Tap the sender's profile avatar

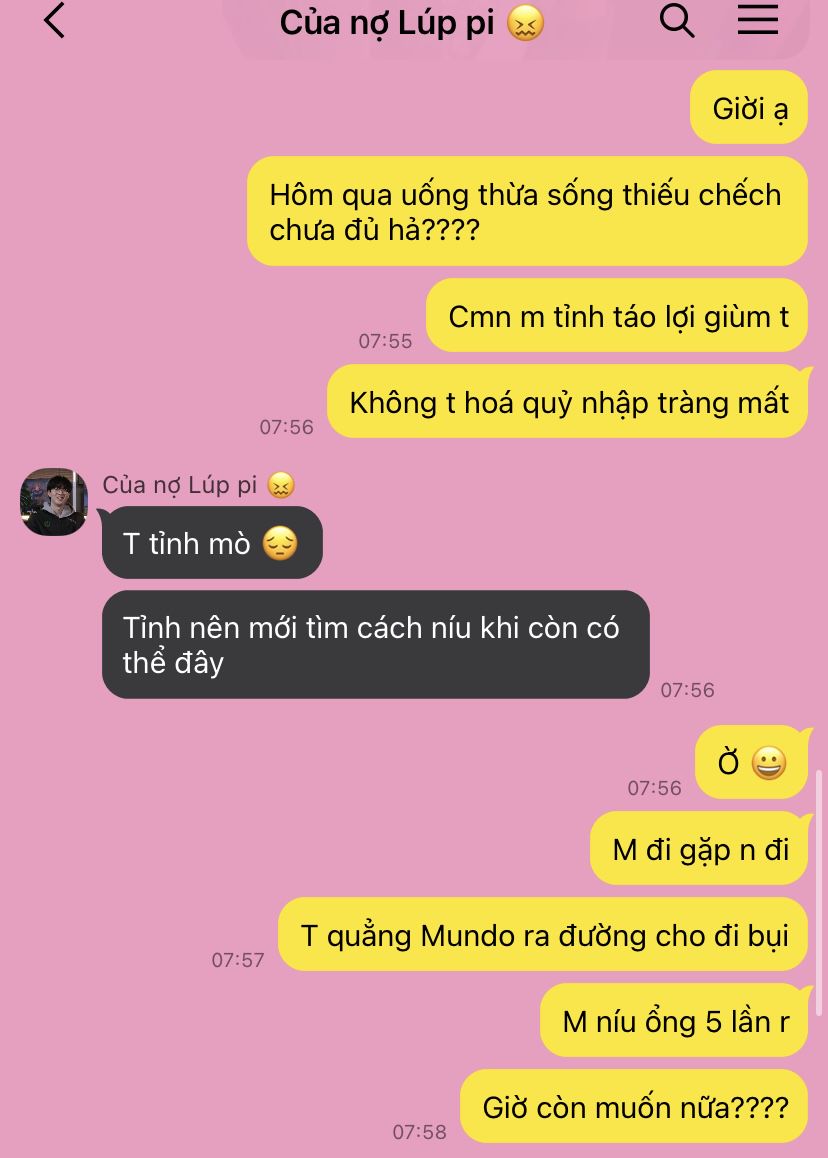[x=54, y=501]
